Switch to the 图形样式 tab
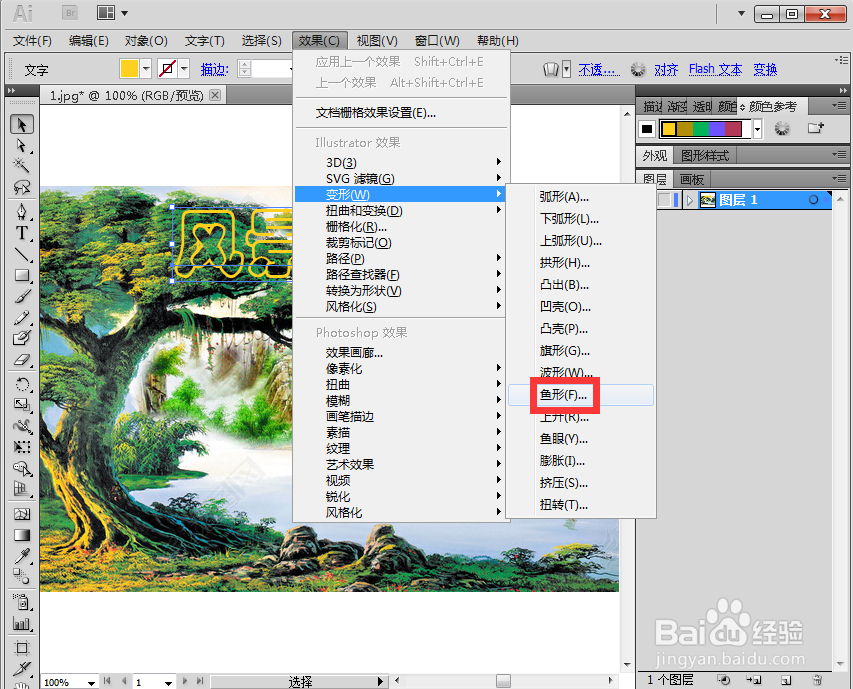853x689 pixels. (704, 156)
